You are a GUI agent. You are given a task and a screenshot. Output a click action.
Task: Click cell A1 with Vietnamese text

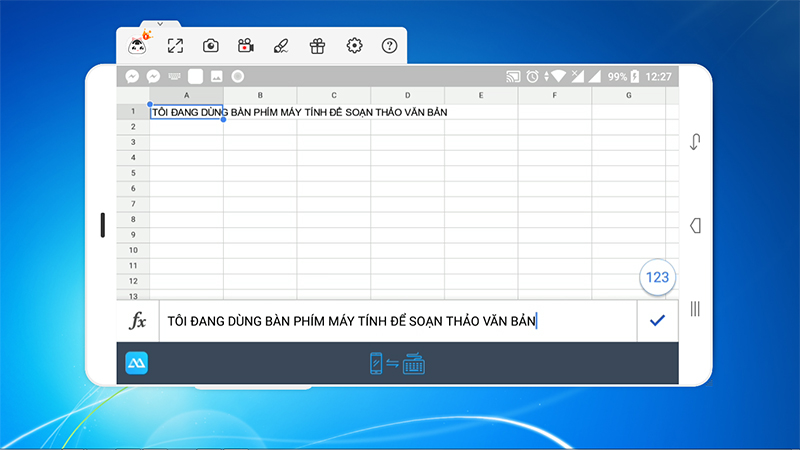(186, 112)
